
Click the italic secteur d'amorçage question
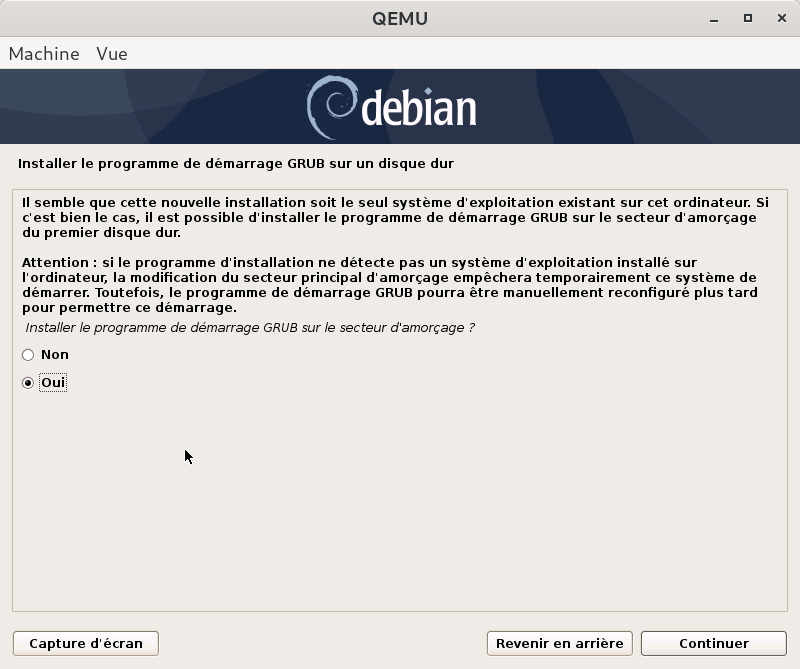(x=249, y=328)
